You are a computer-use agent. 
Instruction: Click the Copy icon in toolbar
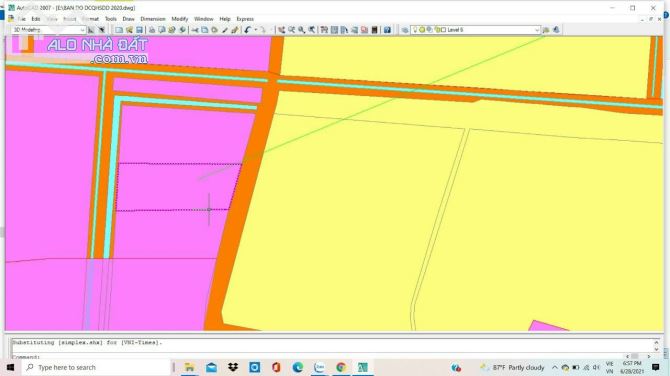pos(205,30)
